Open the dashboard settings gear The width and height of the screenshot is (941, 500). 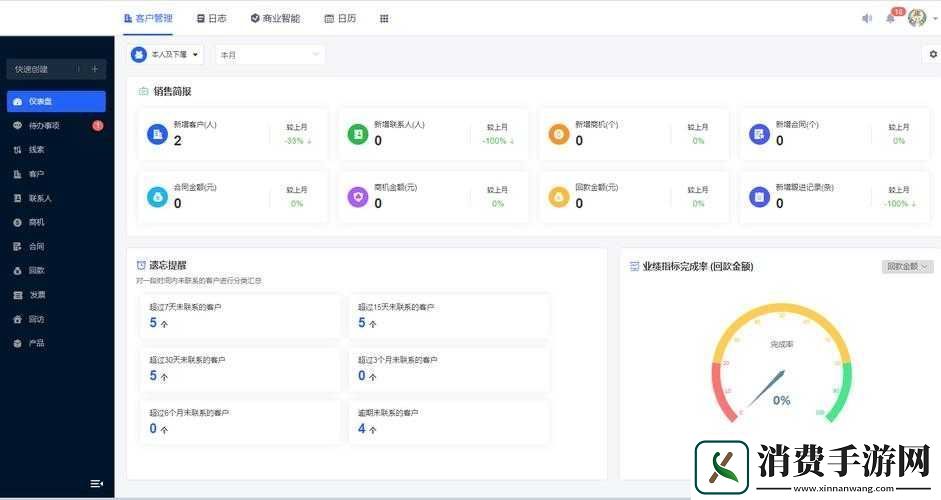pos(933,54)
